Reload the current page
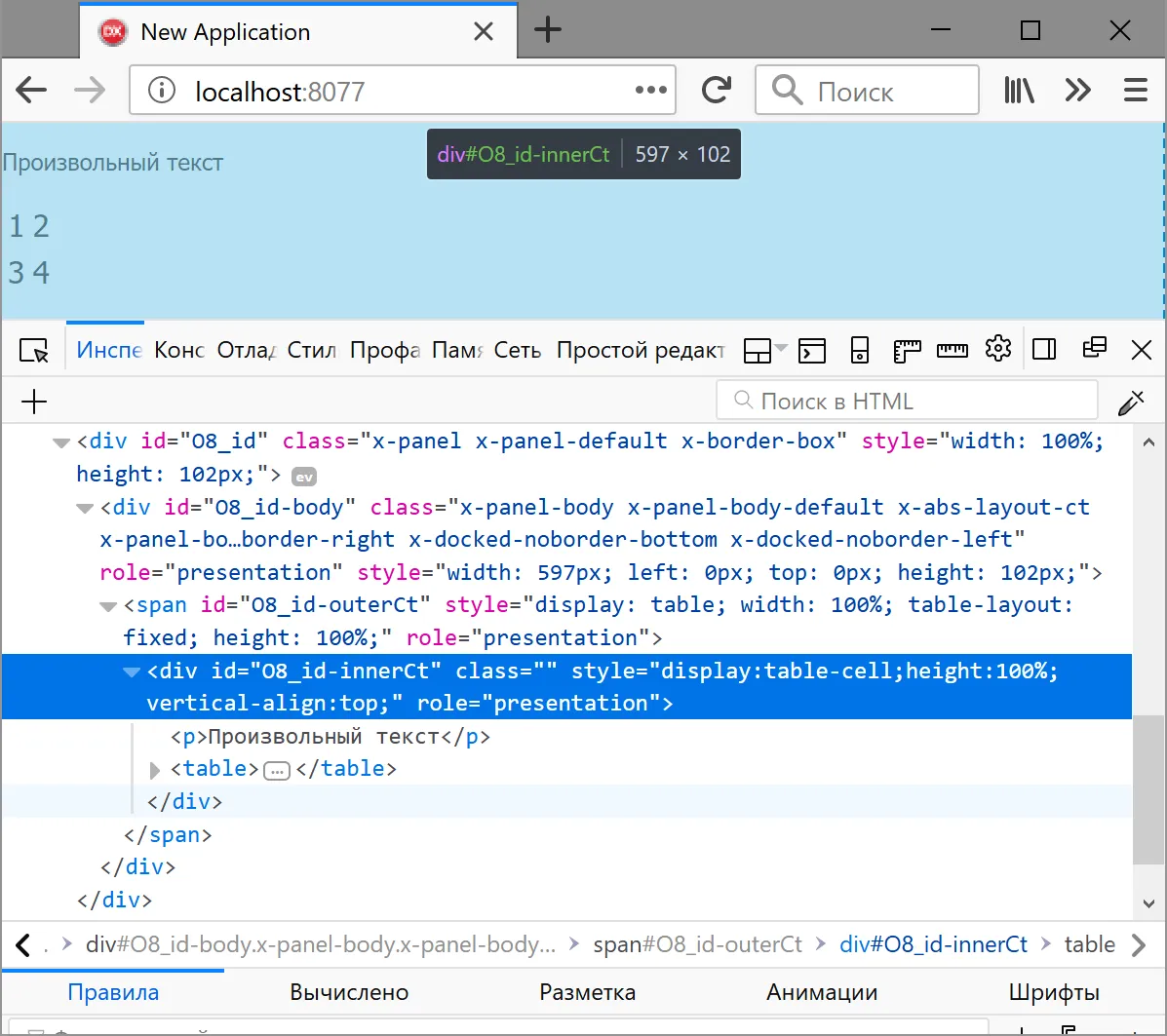Screen dimensions: 1167x1036 click(x=716, y=90)
